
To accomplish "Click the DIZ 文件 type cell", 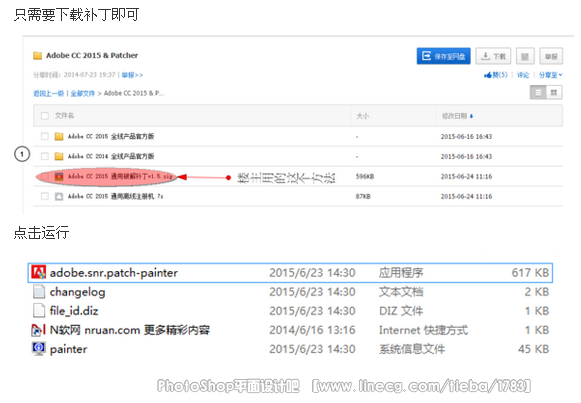I will tap(401, 311).
